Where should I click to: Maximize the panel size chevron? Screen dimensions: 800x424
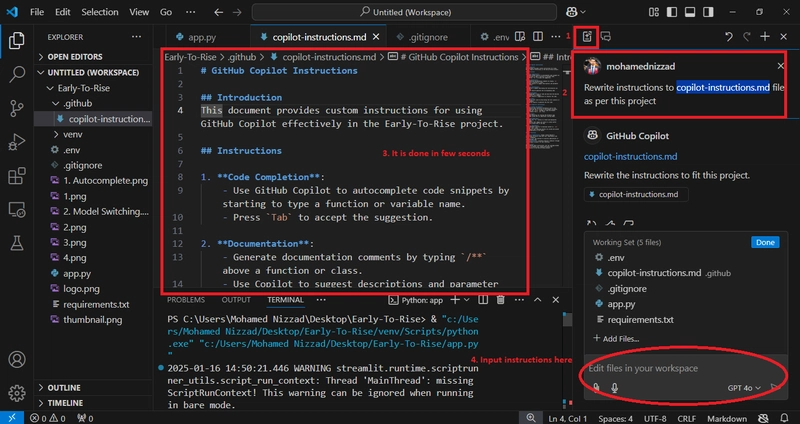point(537,300)
